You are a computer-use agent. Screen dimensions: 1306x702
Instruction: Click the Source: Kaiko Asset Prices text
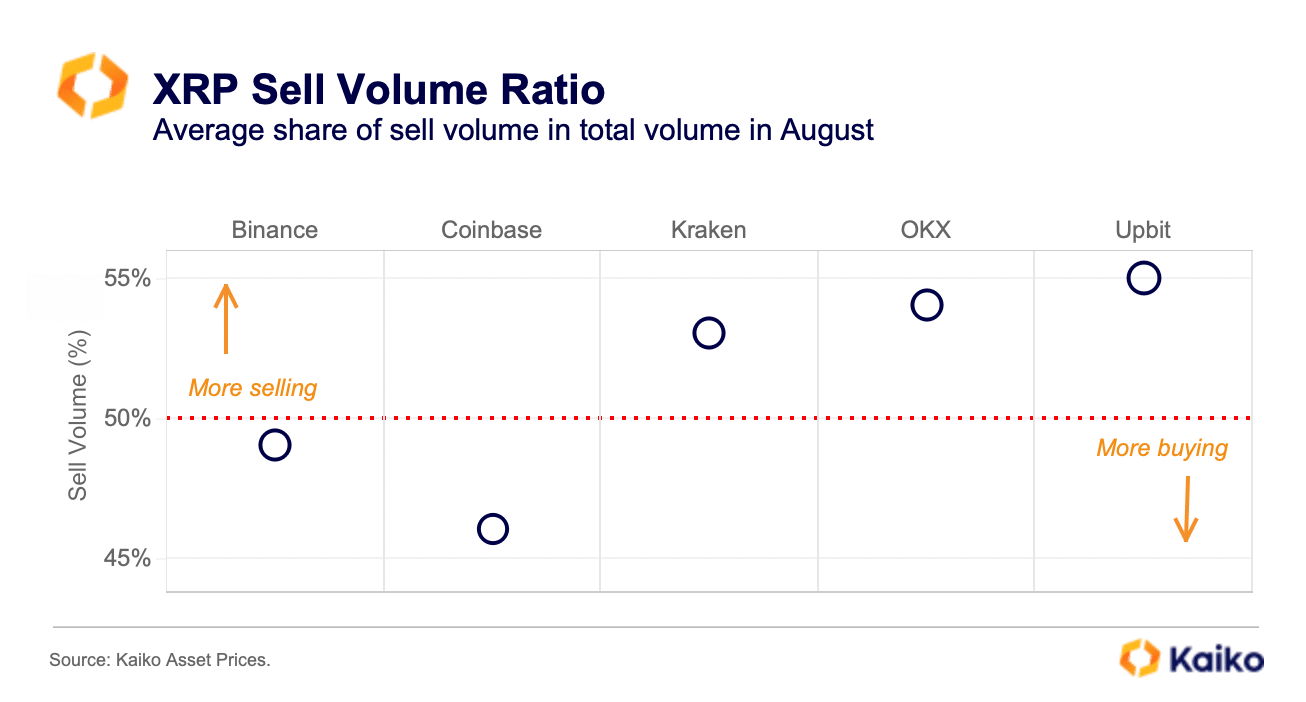click(160, 660)
